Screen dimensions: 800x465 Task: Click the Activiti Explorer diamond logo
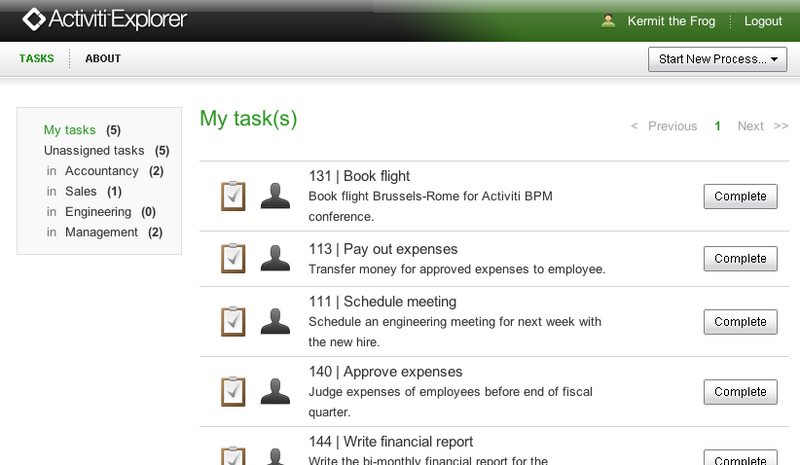pos(34,19)
